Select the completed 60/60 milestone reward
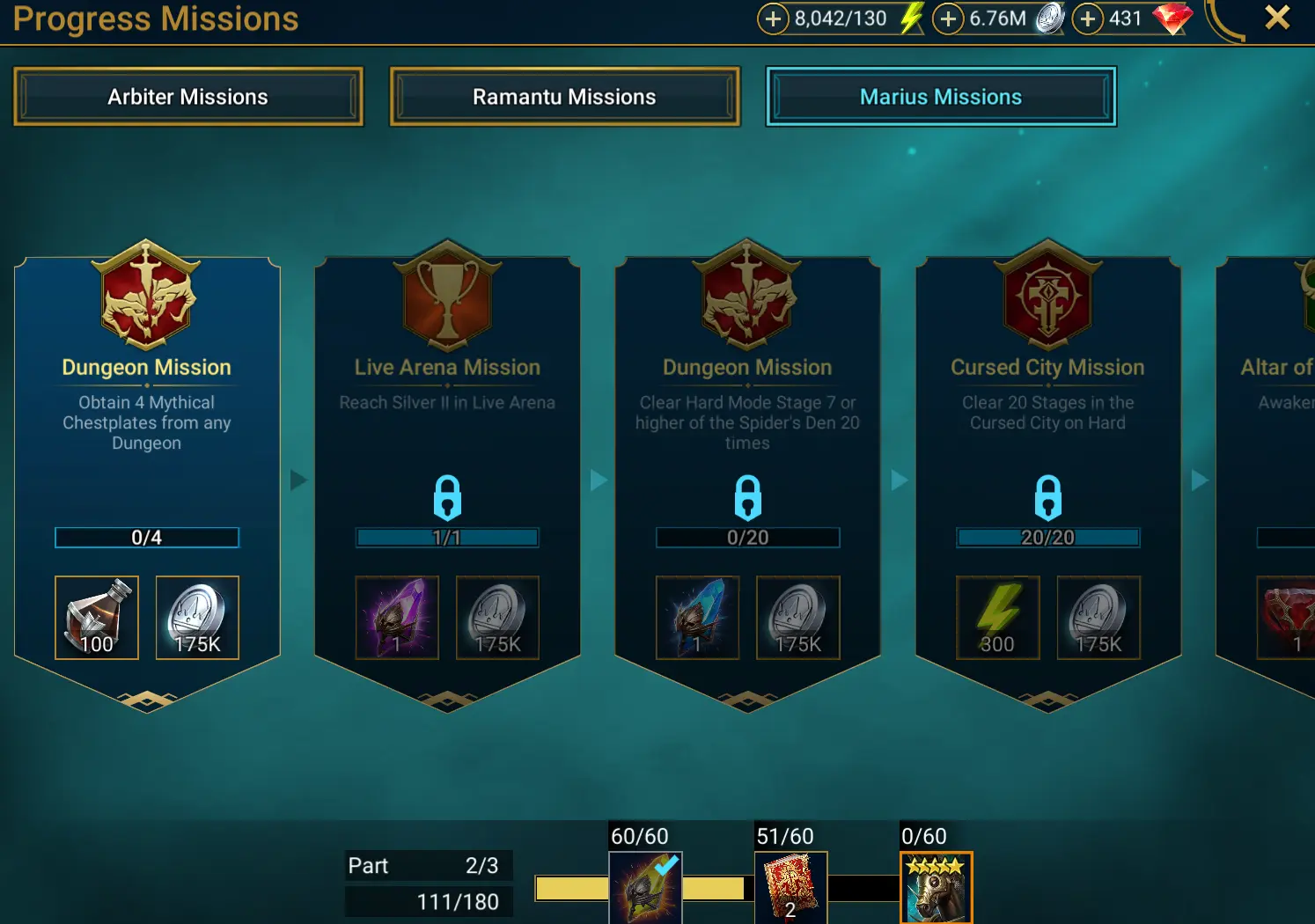The height and width of the screenshot is (924, 1315). click(x=645, y=887)
